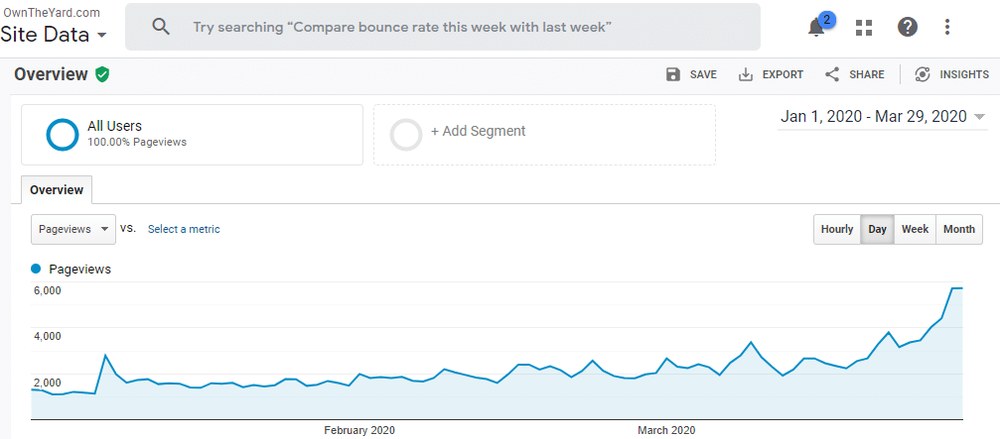
Task: Switch chart to Day view
Action: point(878,229)
